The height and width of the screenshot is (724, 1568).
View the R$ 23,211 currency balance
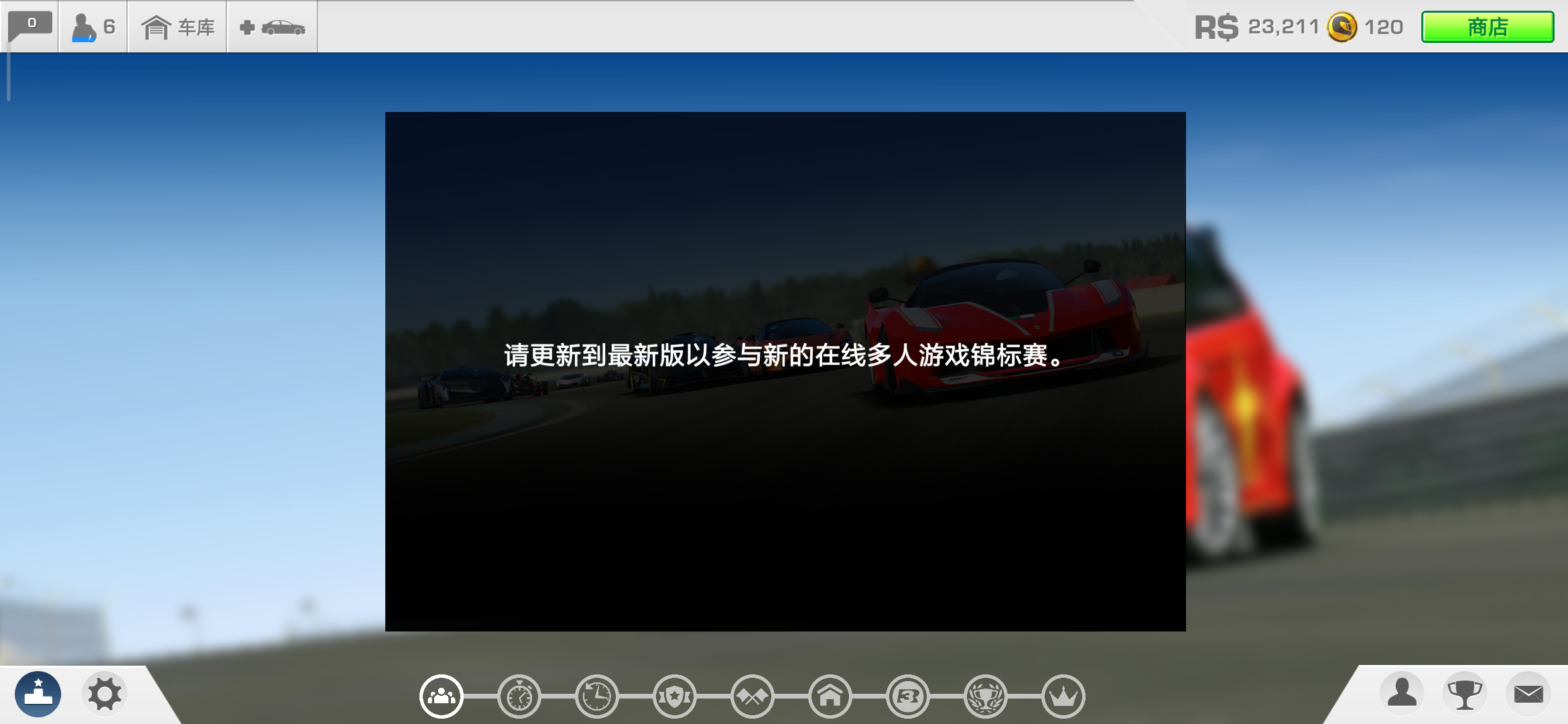coord(1257,27)
